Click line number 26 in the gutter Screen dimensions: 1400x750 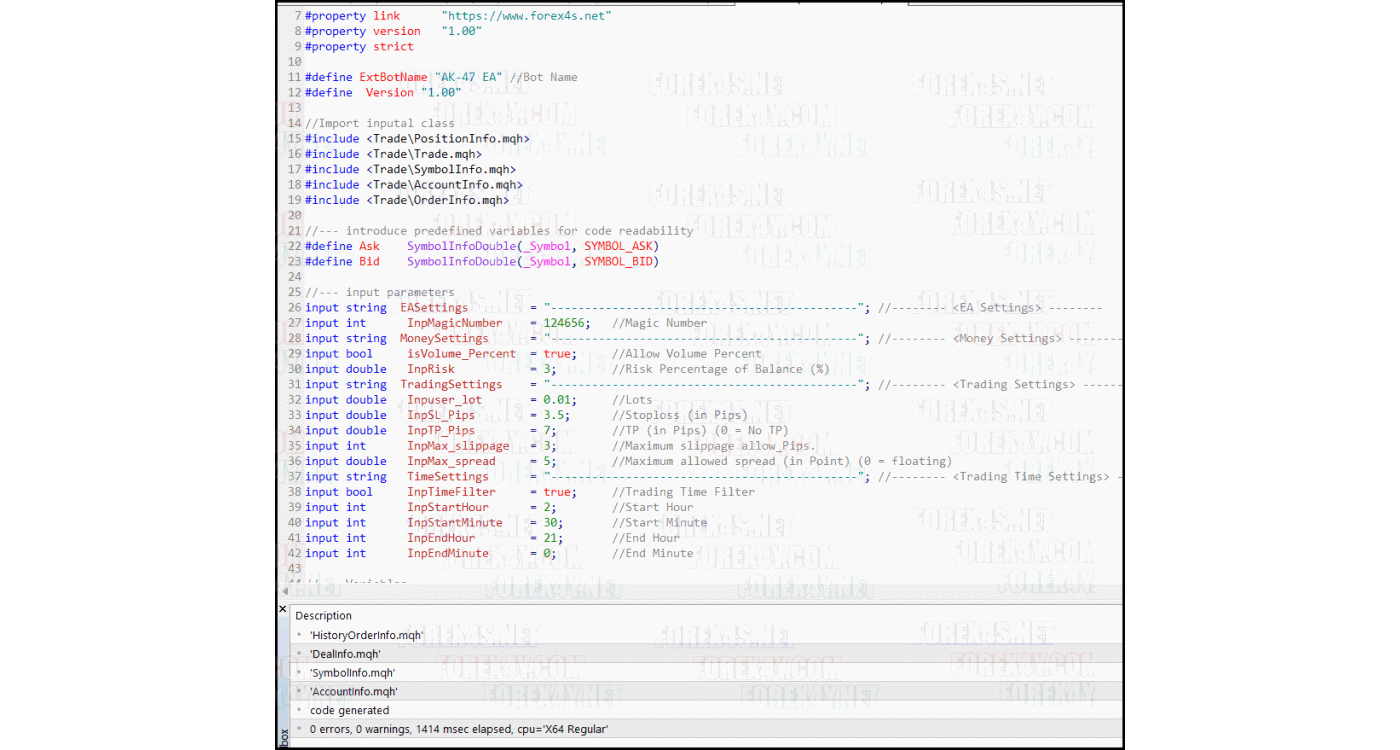[293, 307]
